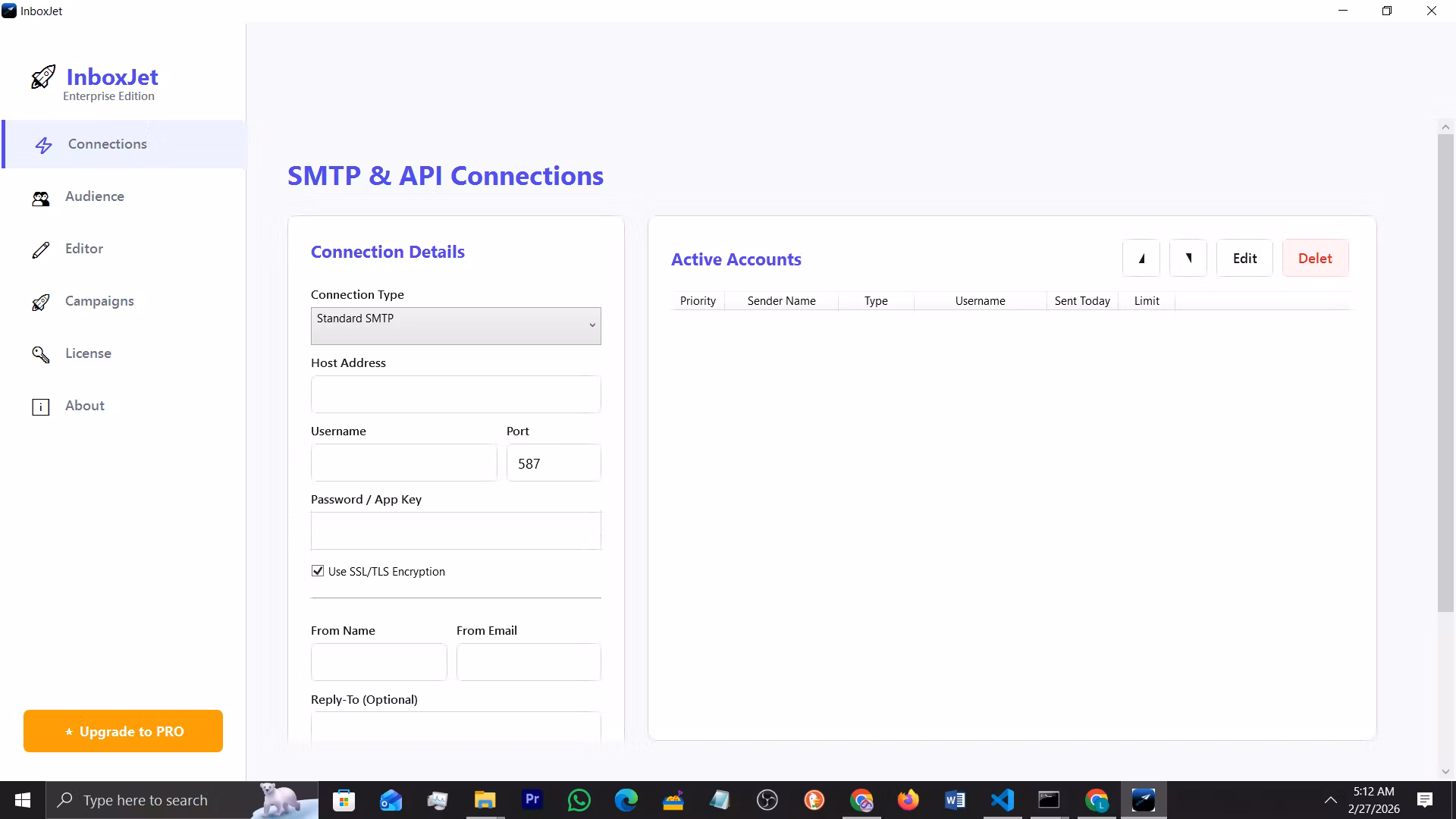The width and height of the screenshot is (1456, 819).
Task: Click into the Username input field
Action: pyautogui.click(x=404, y=463)
